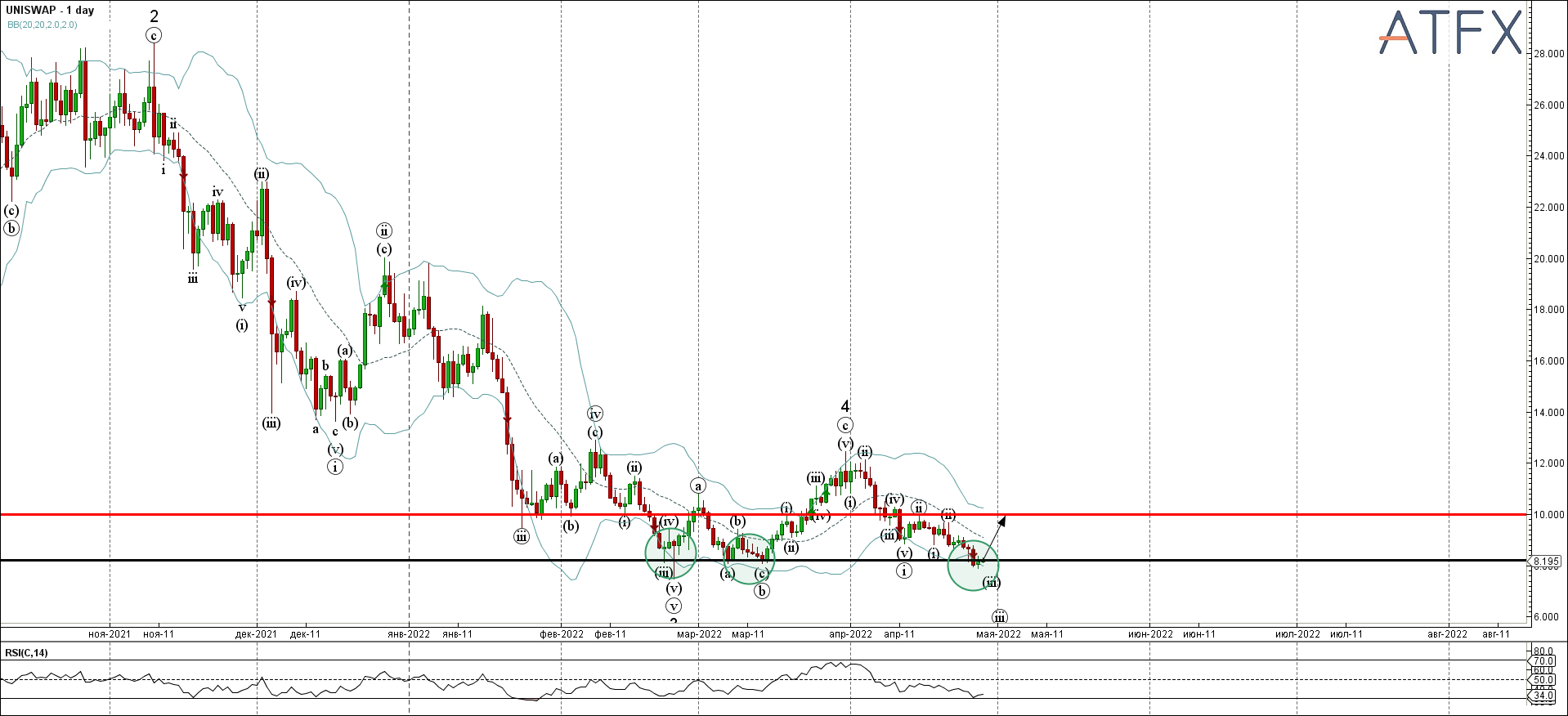The height and width of the screenshot is (716, 1568).
Task: Click the 14.000 price axis label
Action: [1549, 413]
